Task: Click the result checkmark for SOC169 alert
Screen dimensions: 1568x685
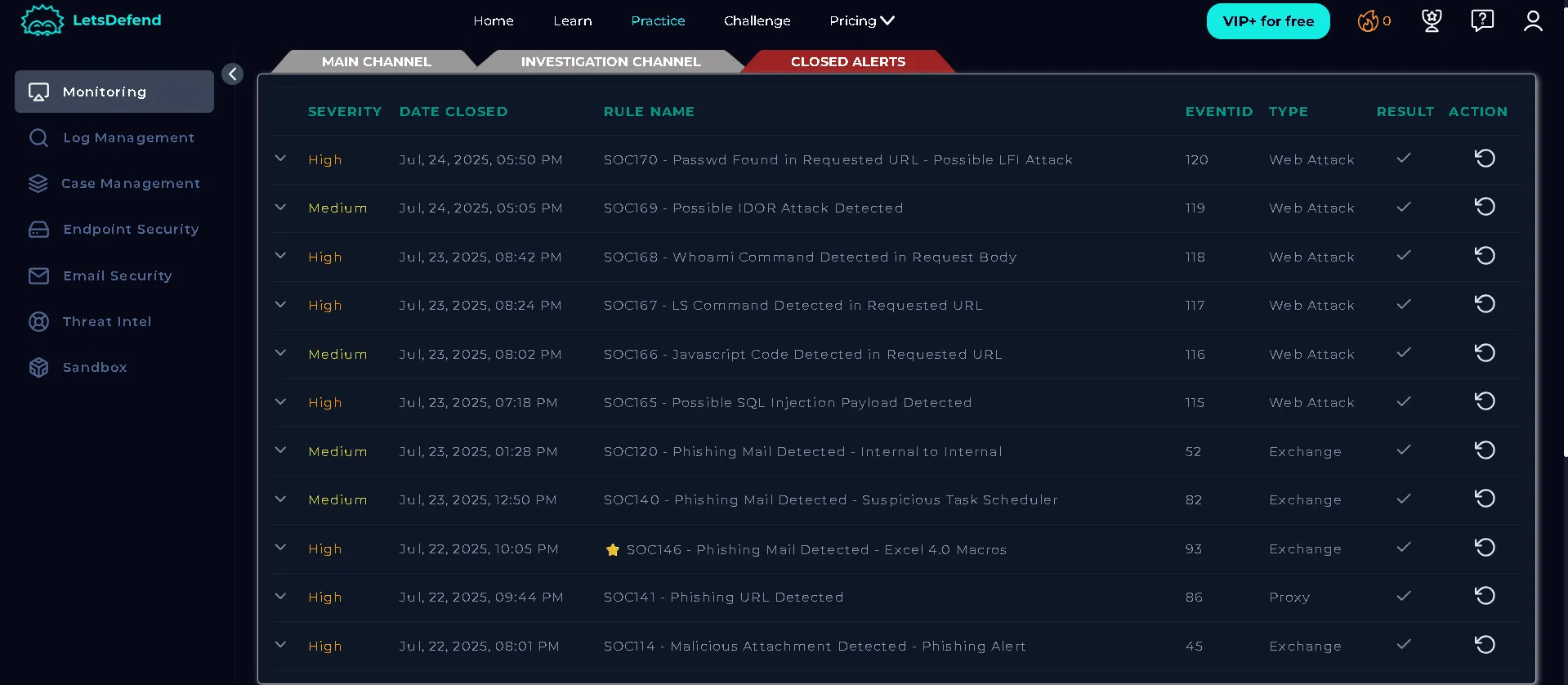Action: point(1404,208)
